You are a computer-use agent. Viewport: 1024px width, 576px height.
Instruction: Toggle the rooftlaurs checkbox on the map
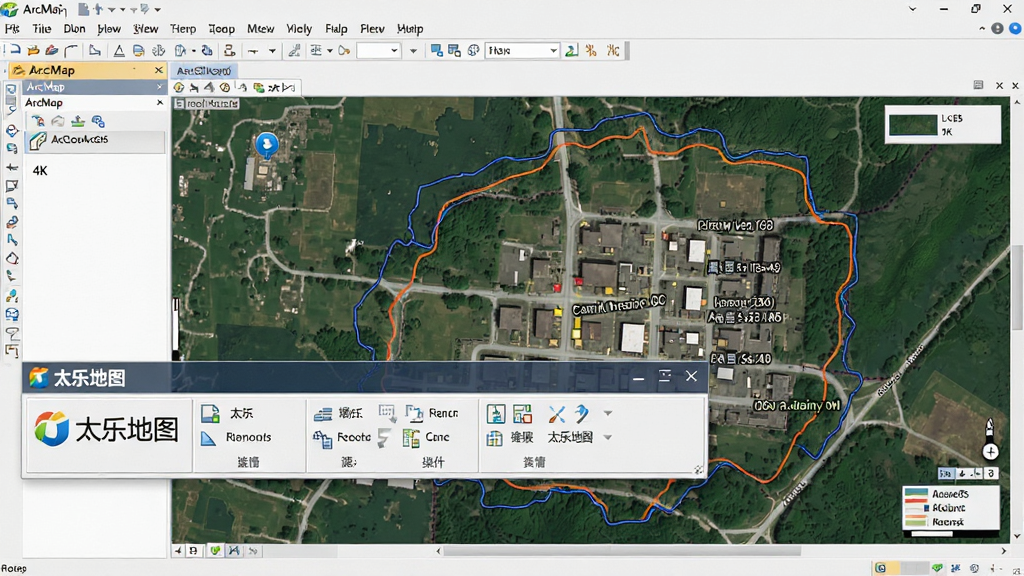(179, 103)
